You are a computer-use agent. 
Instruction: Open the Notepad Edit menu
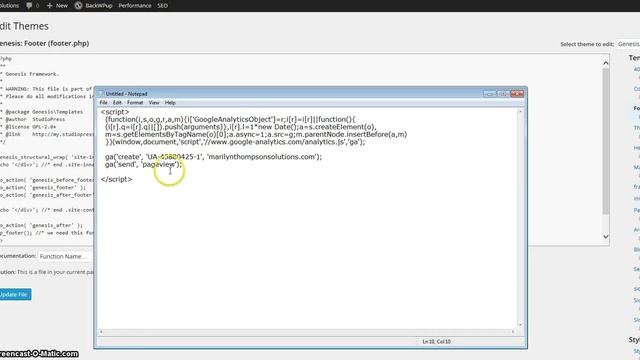pos(117,103)
